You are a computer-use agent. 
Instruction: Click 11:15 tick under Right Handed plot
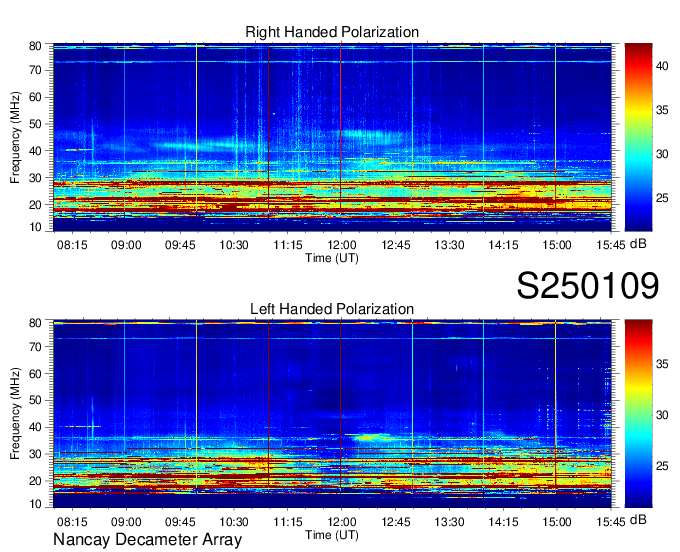click(288, 245)
